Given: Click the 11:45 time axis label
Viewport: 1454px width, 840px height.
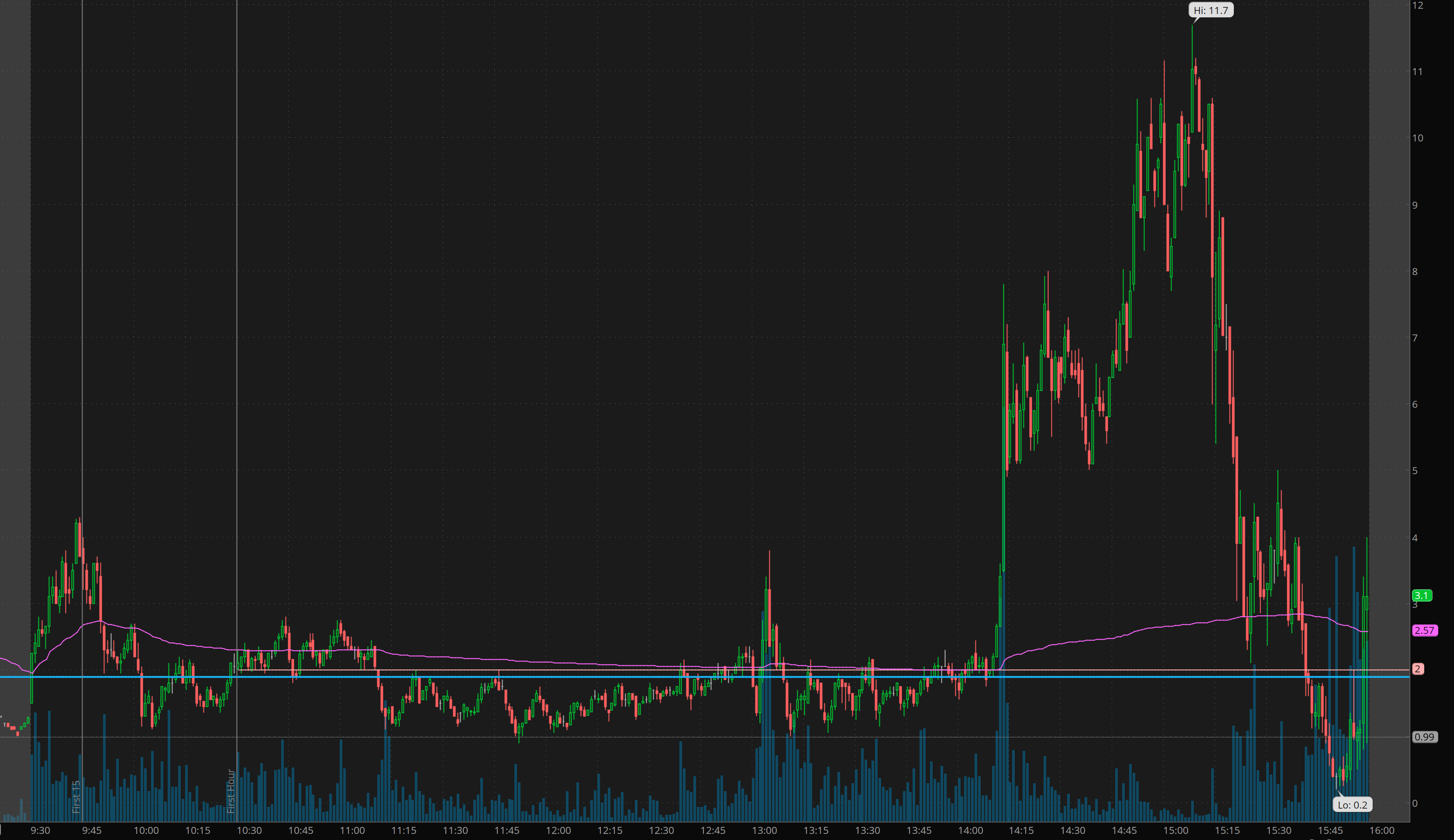Looking at the screenshot, I should tap(506, 830).
